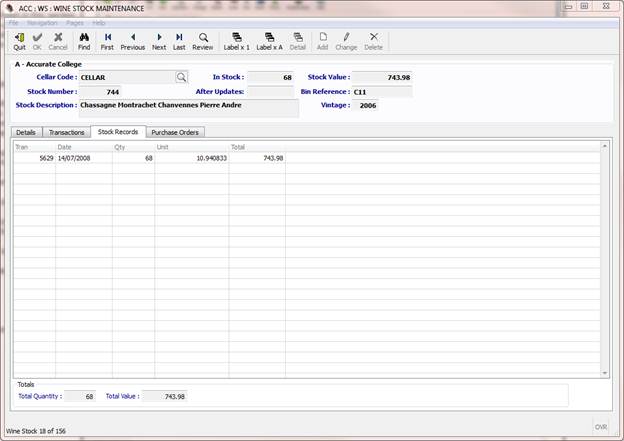Open the Help menu
The height and width of the screenshot is (441, 624).
tap(99, 22)
